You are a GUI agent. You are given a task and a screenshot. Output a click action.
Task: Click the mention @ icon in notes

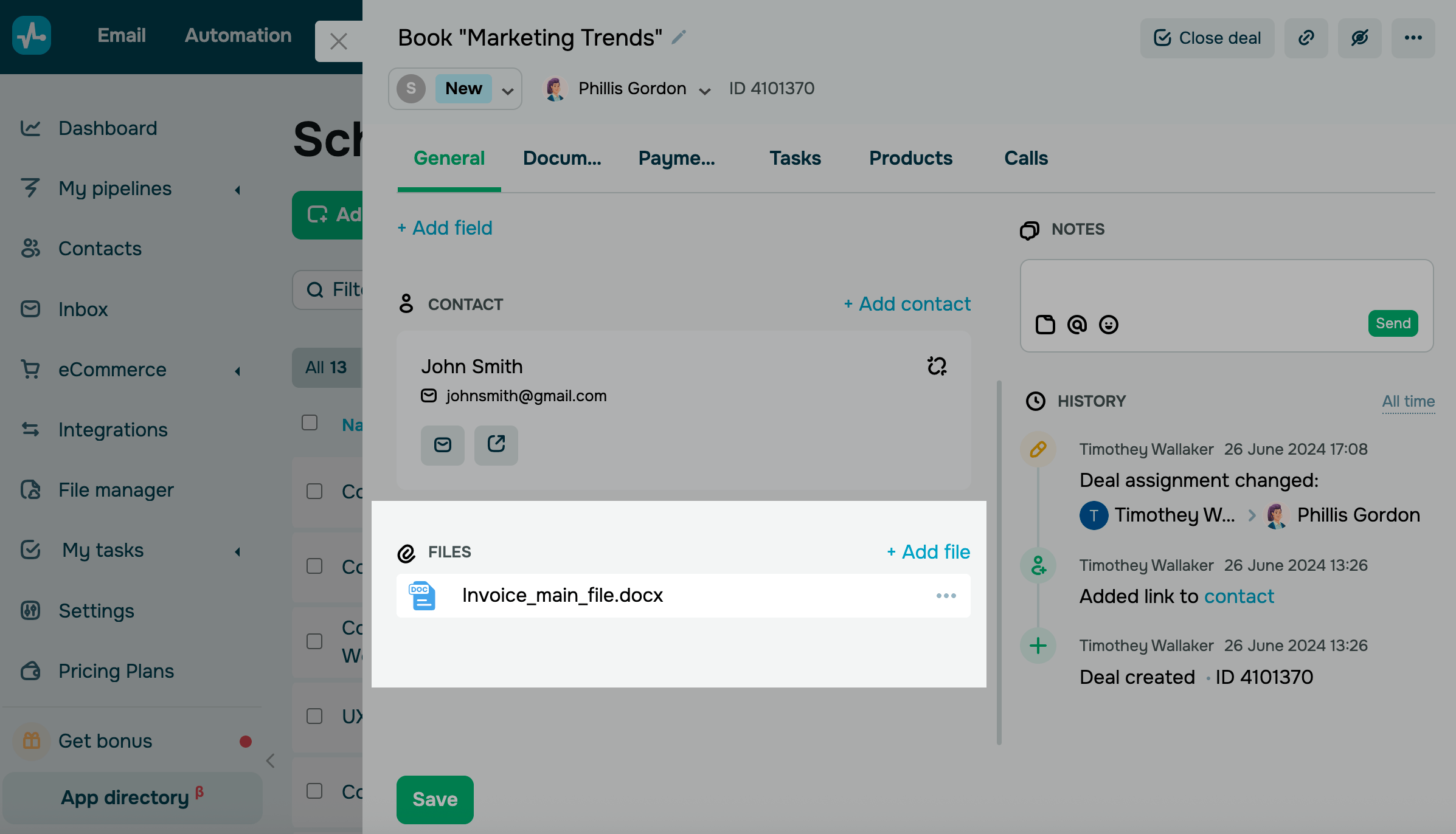coord(1076,325)
